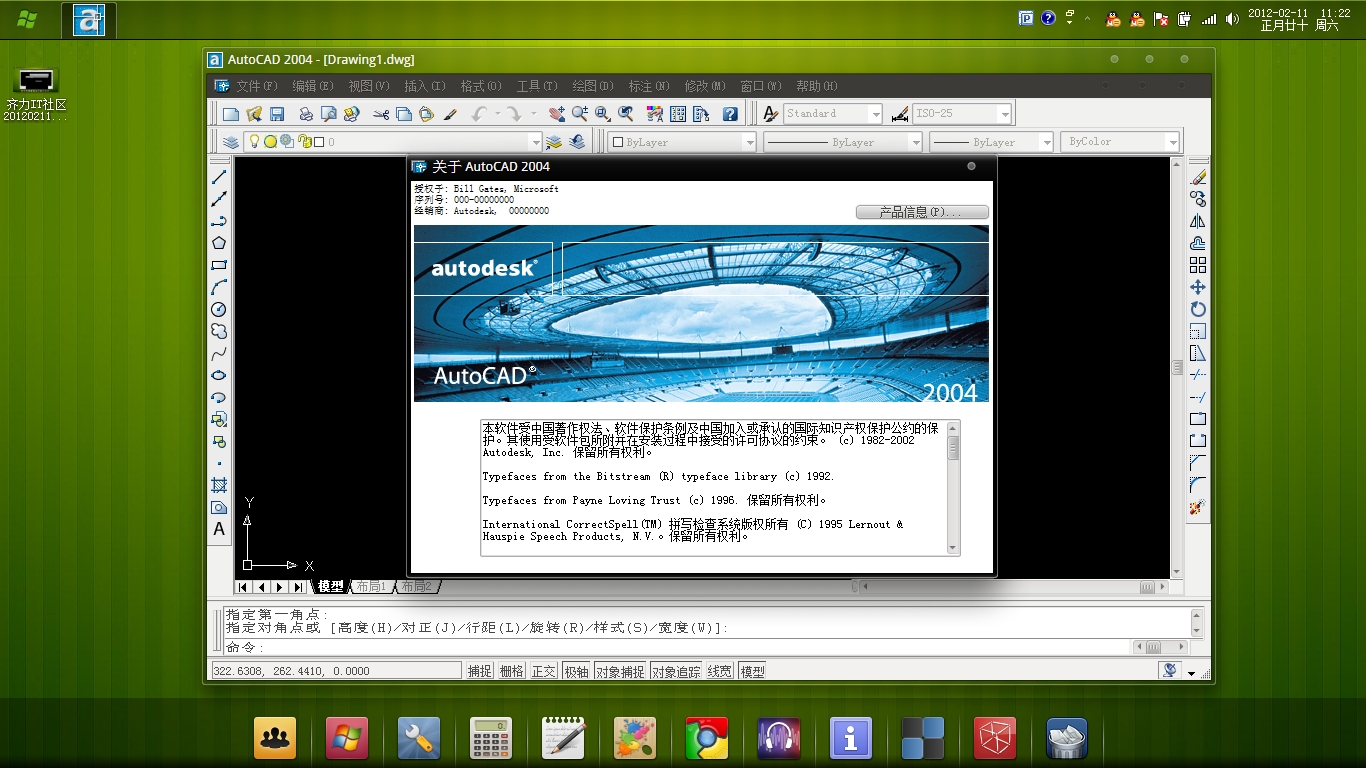Toggle the layer on/off lightbulb icon
The height and width of the screenshot is (768, 1366).
click(x=254, y=142)
